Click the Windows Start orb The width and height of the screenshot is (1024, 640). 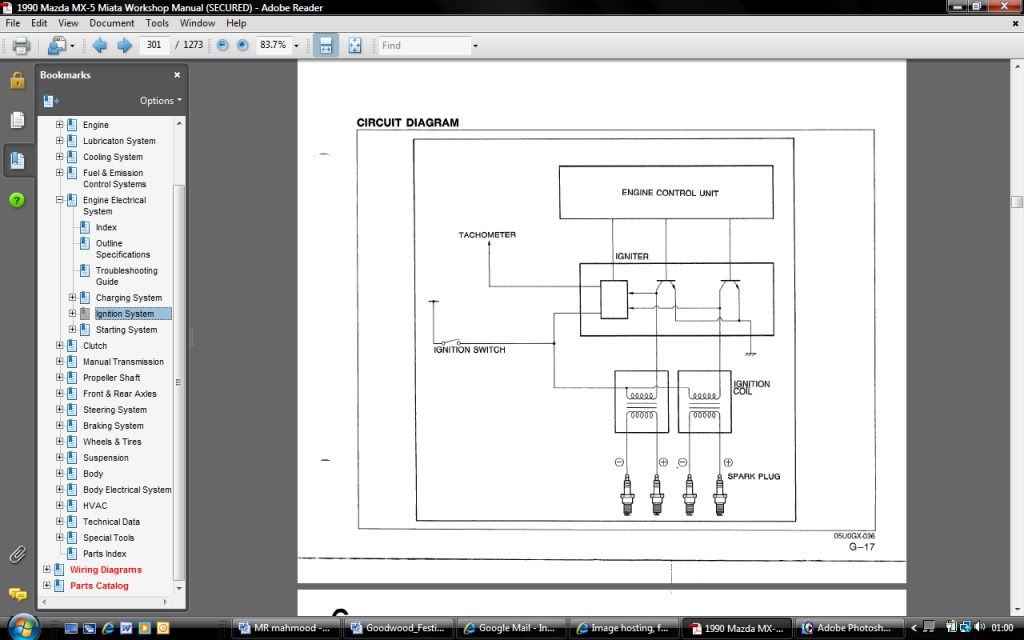click(x=24, y=628)
